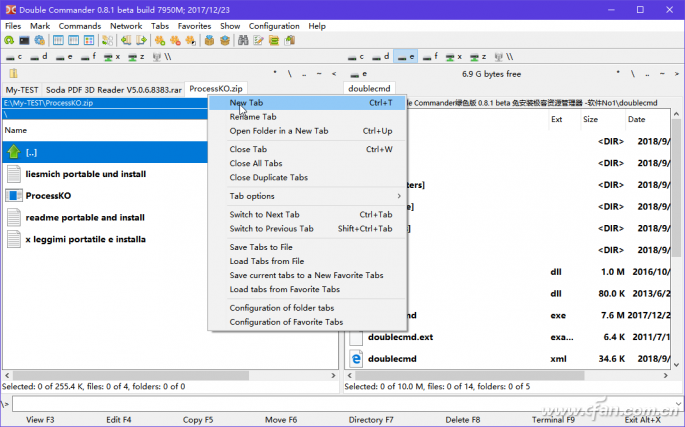Select drive d in left drive bar
The image size is (685, 427).
click(39, 57)
